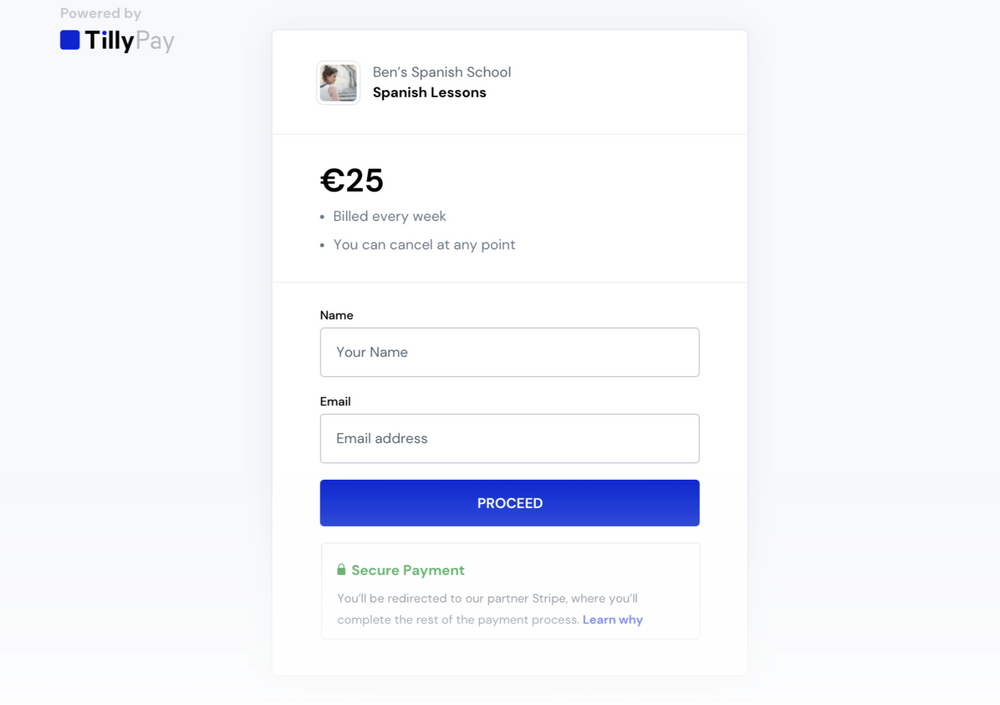Image resolution: width=1000 pixels, height=705 pixels.
Task: Click the Name field label
Action: click(x=336, y=315)
